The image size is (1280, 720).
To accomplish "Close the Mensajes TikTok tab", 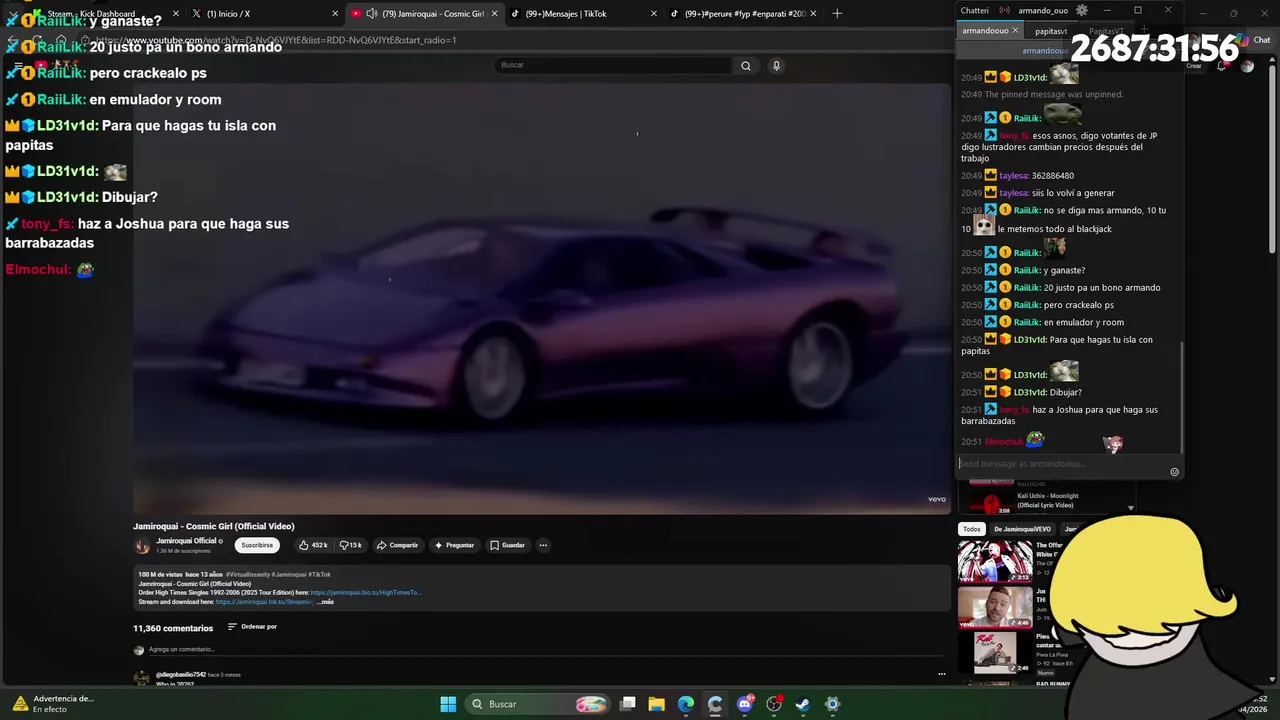I will [653, 13].
